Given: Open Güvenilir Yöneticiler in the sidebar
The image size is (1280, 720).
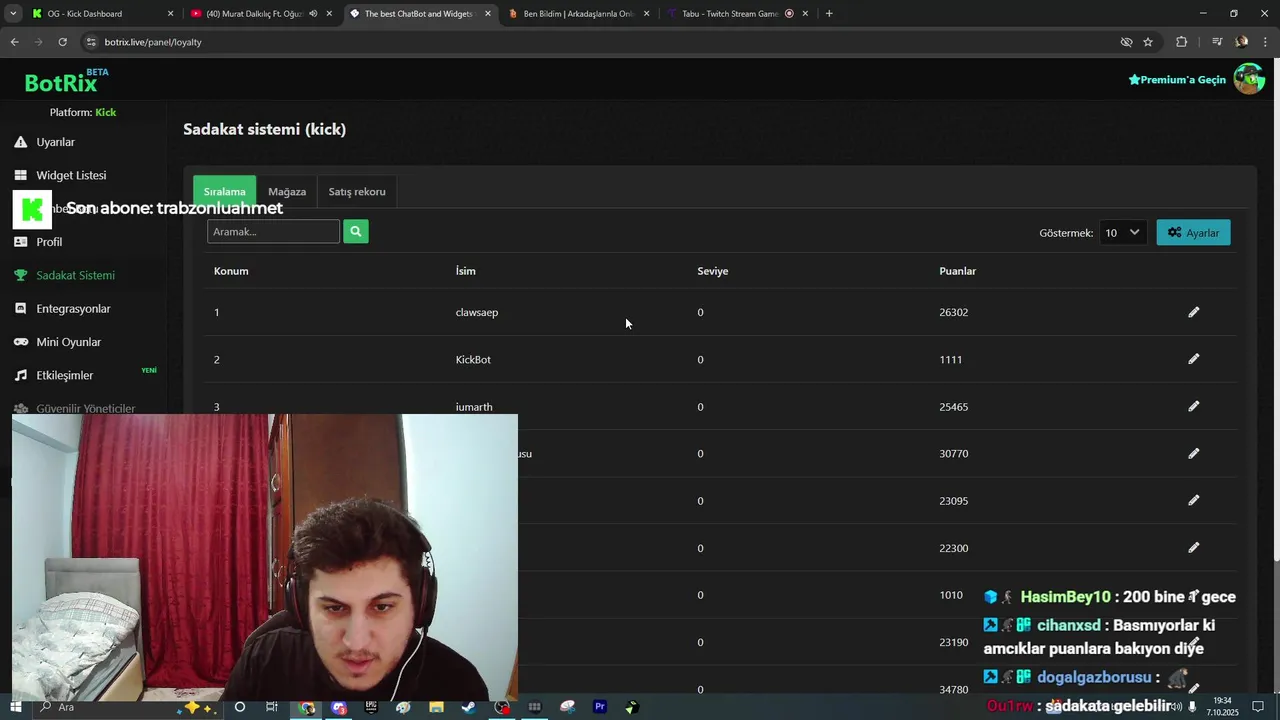Looking at the screenshot, I should coord(85,409).
